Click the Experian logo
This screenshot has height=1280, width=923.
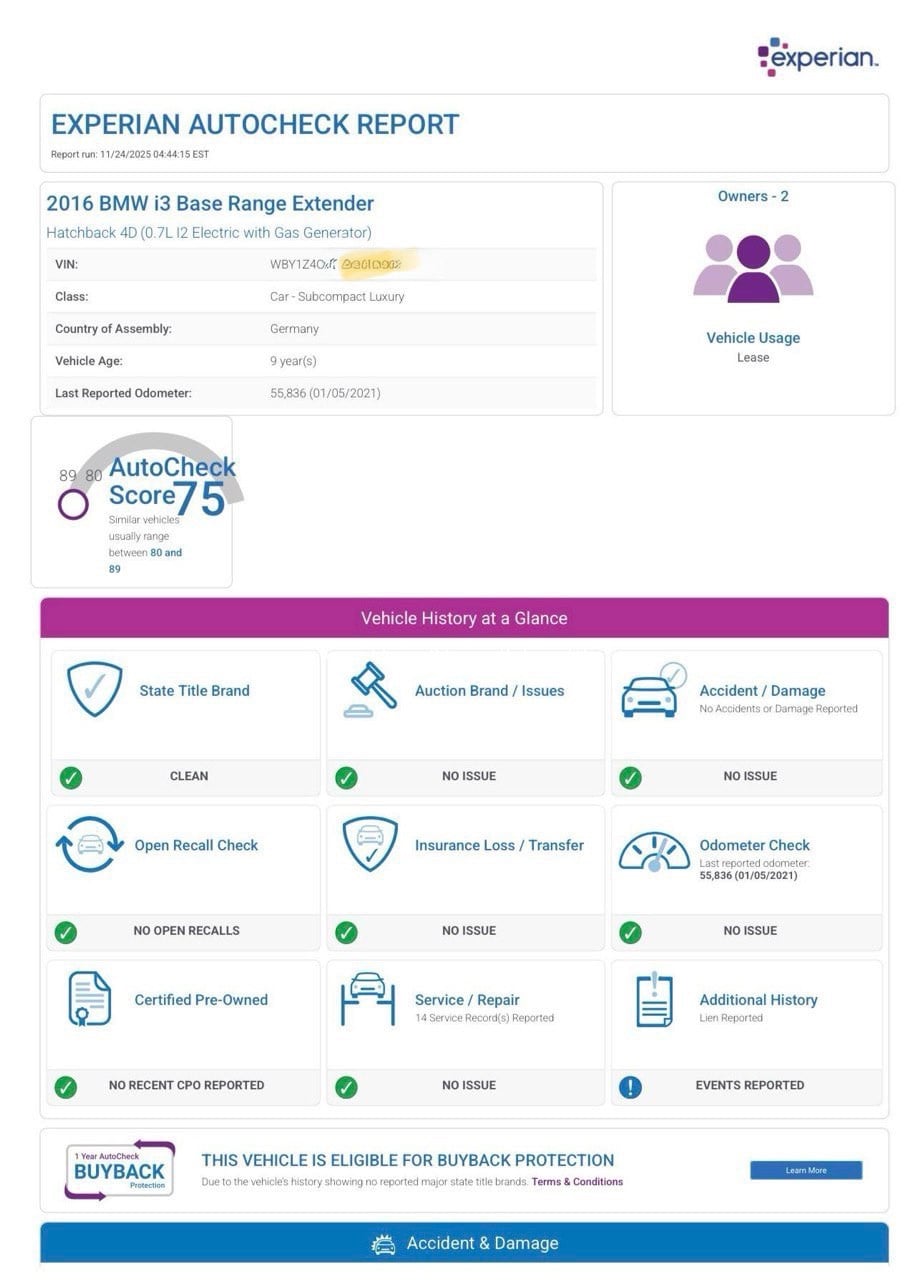[x=817, y=57]
